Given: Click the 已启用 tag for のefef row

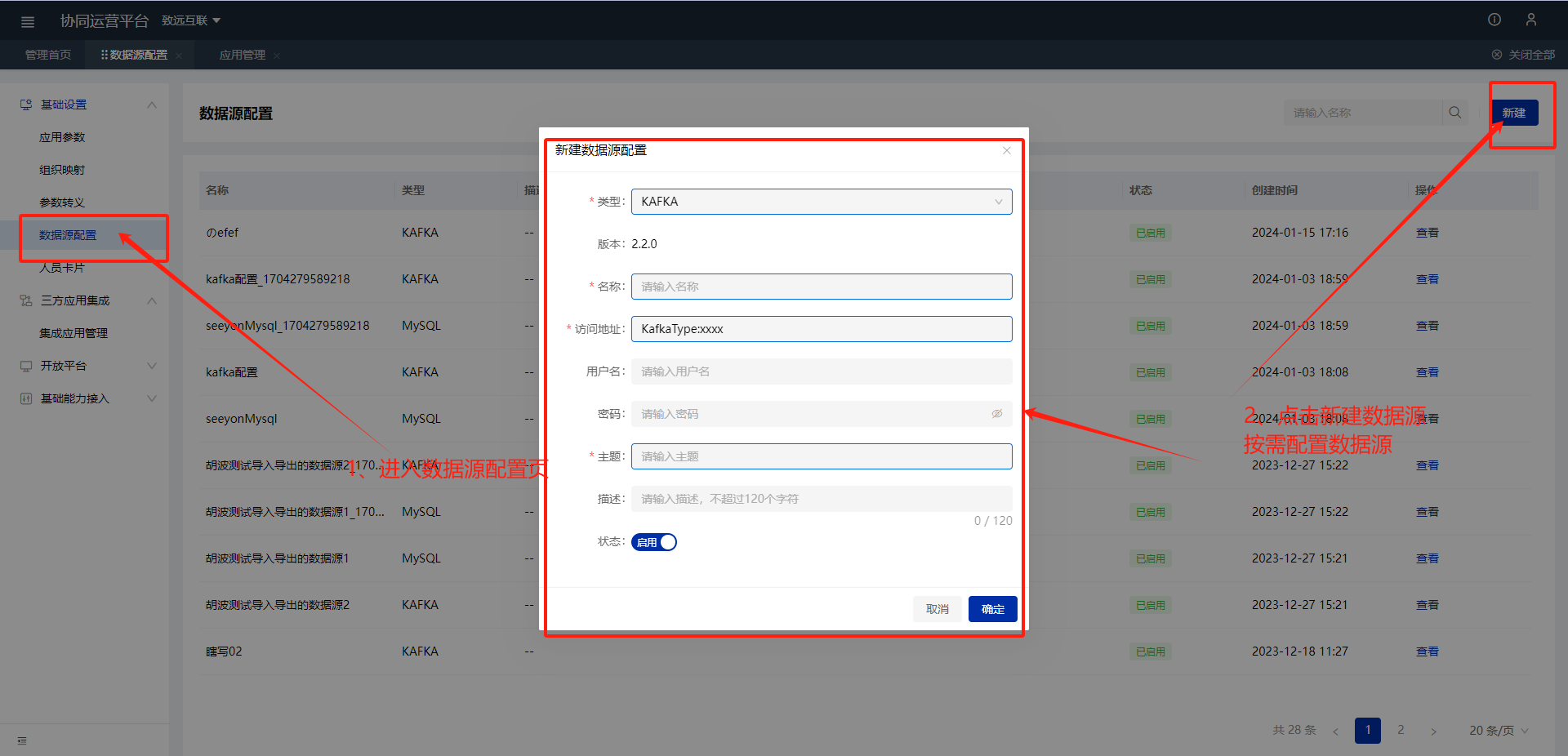Looking at the screenshot, I should click(1151, 233).
